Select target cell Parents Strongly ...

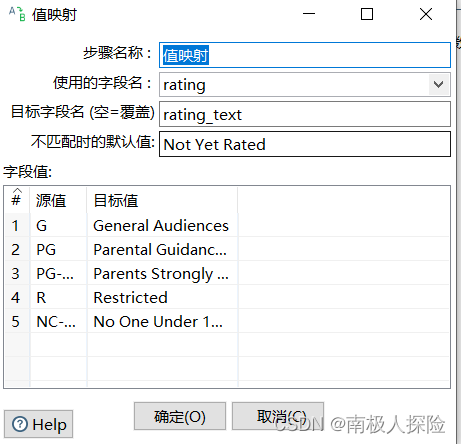click(162, 273)
